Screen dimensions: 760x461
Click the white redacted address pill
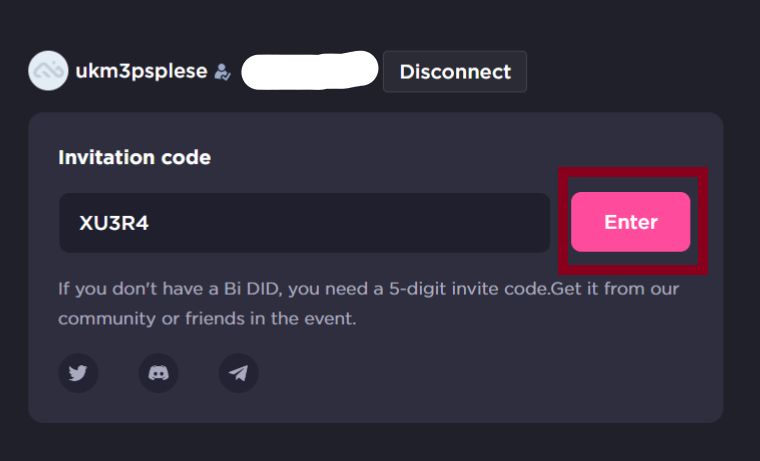[x=310, y=71]
